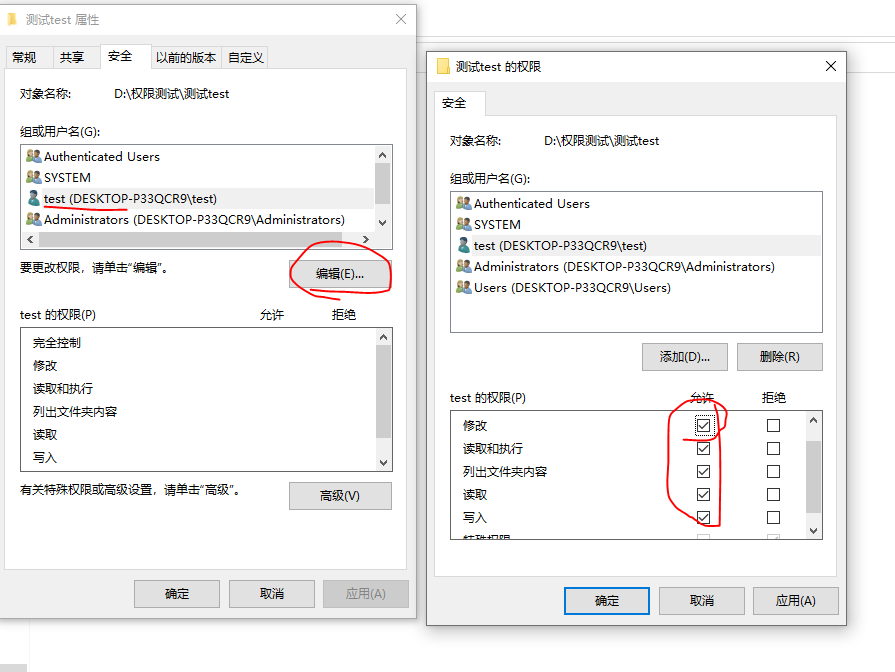Select Authenticated Users group icon in permissions dialog
Image resolution: width=895 pixels, height=672 pixels.
[463, 203]
